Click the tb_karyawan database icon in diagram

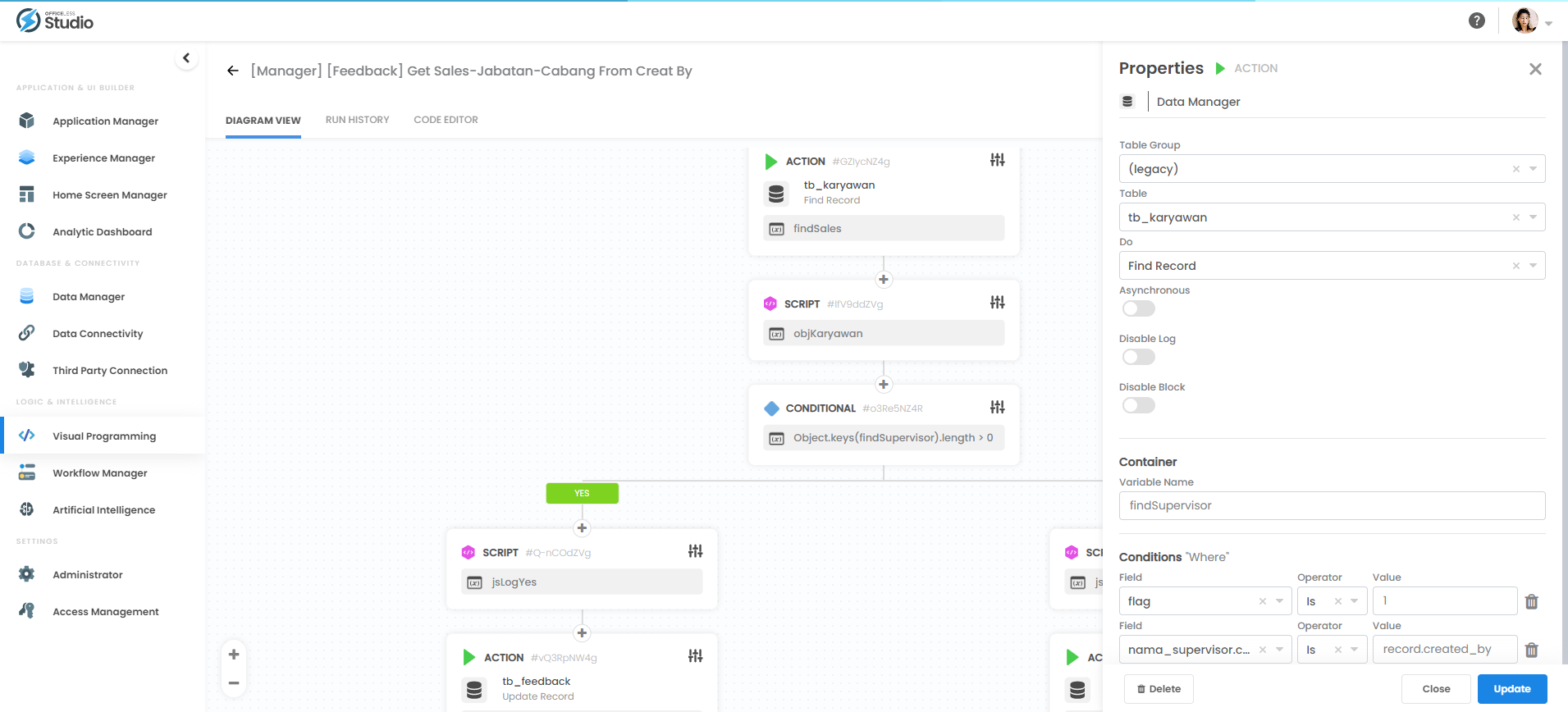(776, 194)
